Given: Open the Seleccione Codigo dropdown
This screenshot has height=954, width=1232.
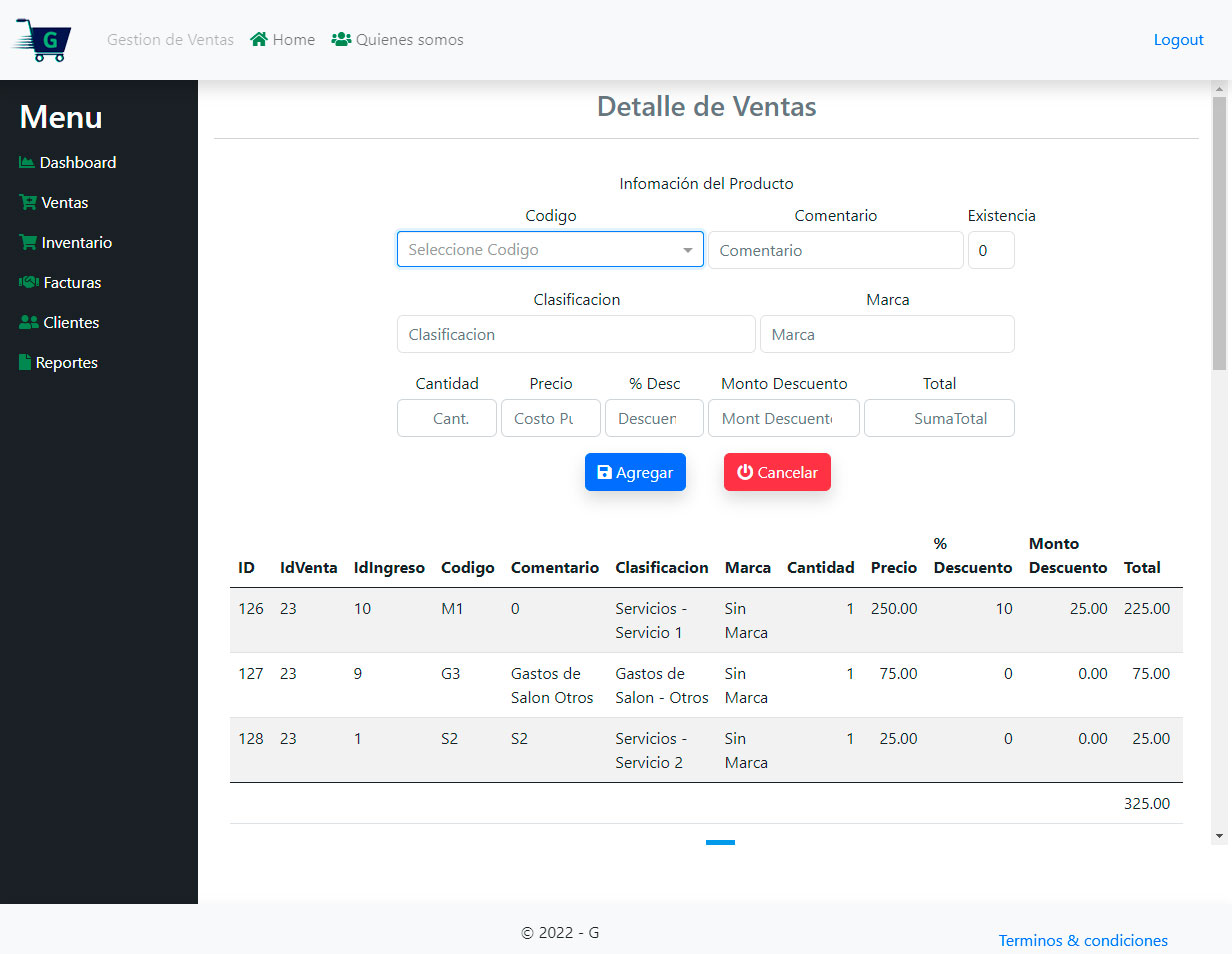Looking at the screenshot, I should point(550,250).
